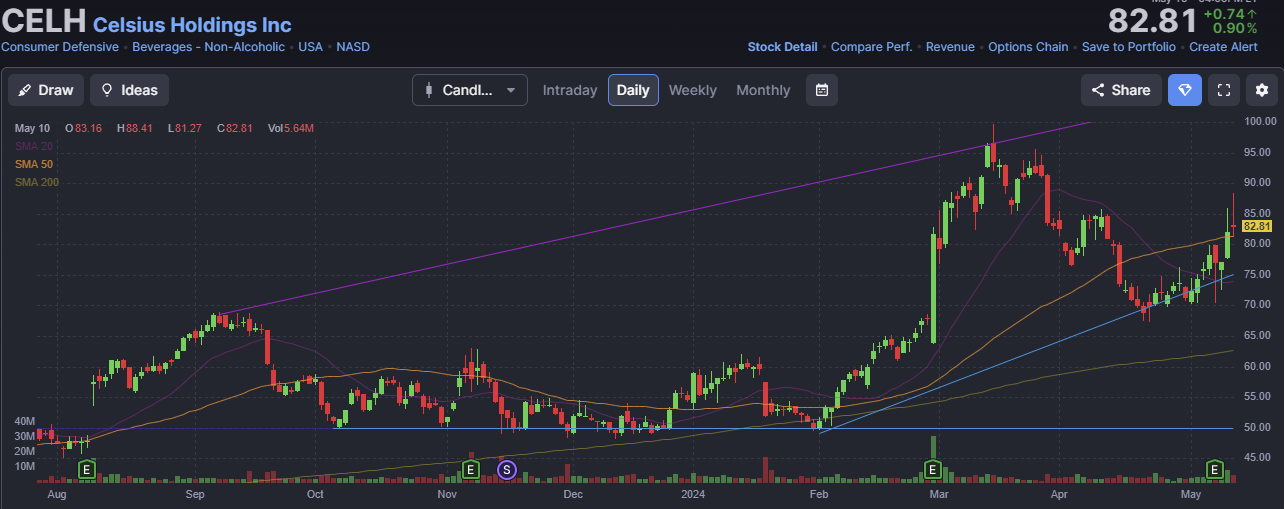Screen dimensions: 1285x509
Task: Click the November earnings E marker
Action: click(471, 468)
